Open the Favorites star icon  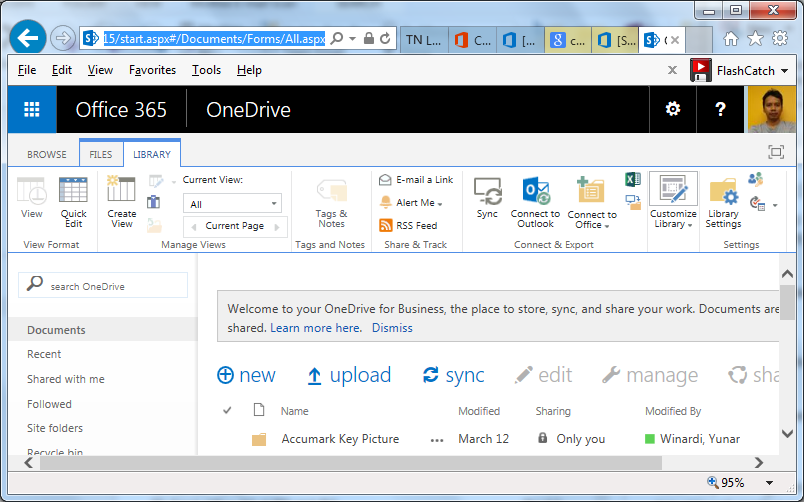[x=755, y=38]
